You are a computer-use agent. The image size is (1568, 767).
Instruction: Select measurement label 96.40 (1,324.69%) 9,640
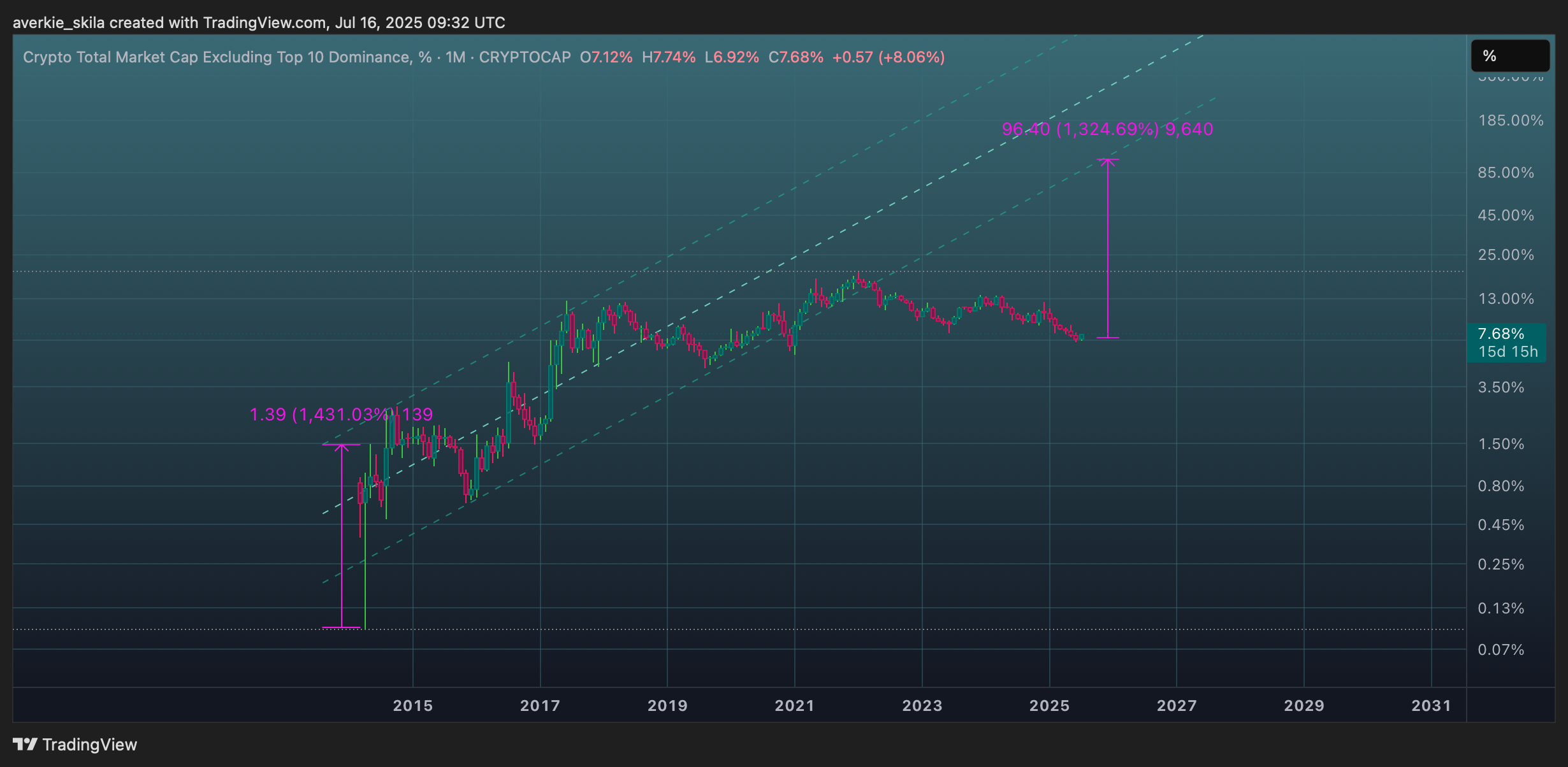pos(1107,129)
